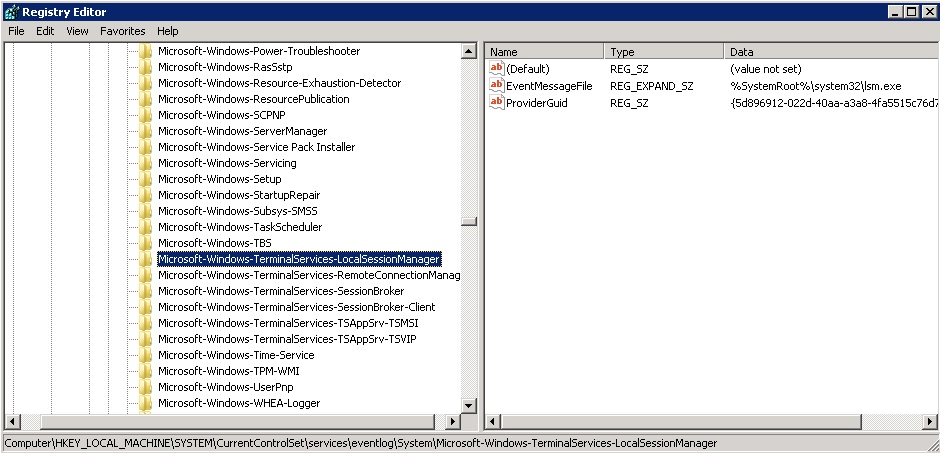Image resolution: width=940 pixels, height=453 pixels.
Task: Click folder icon of Microsoft-Windows-SCPNP
Action: click(145, 115)
